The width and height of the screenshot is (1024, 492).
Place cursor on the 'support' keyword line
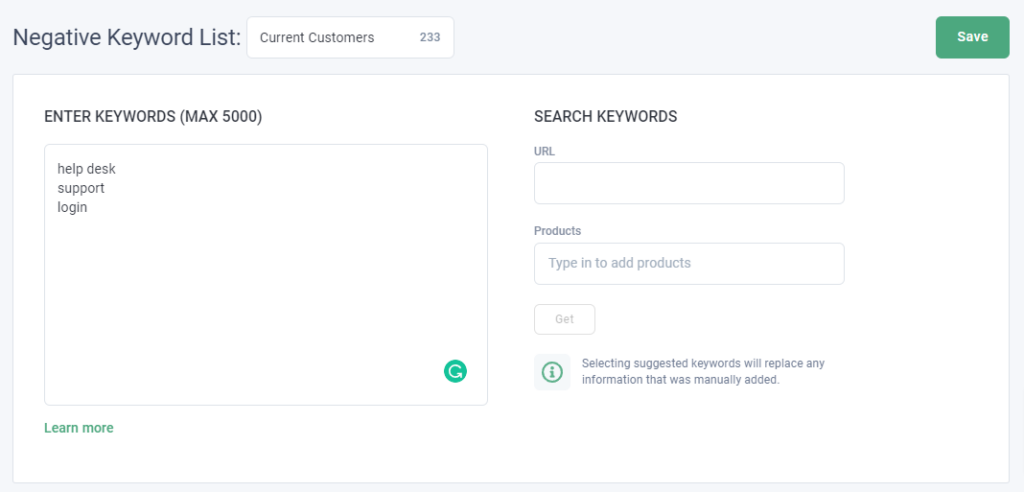tap(81, 188)
